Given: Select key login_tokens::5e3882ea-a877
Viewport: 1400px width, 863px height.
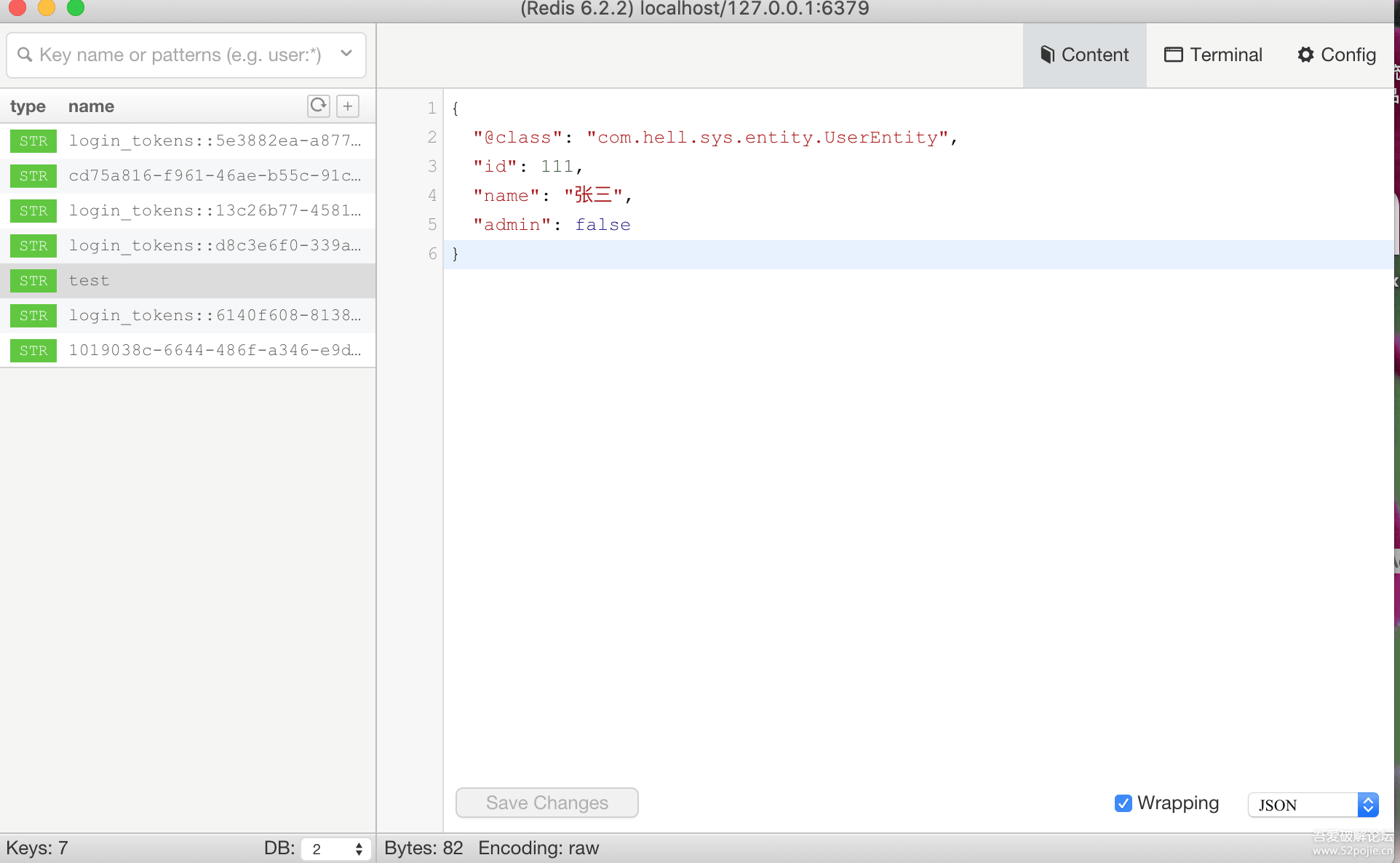Looking at the screenshot, I should [x=188, y=141].
